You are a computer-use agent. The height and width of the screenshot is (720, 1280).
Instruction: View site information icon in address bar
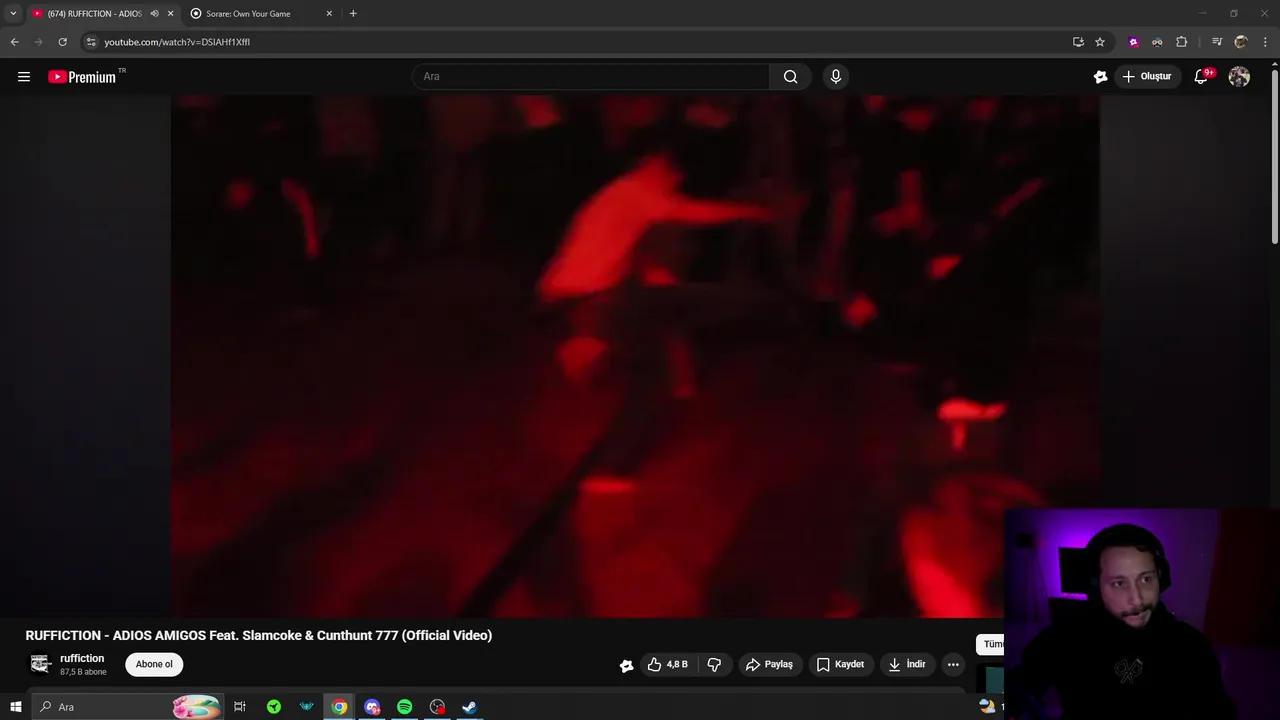point(91,42)
